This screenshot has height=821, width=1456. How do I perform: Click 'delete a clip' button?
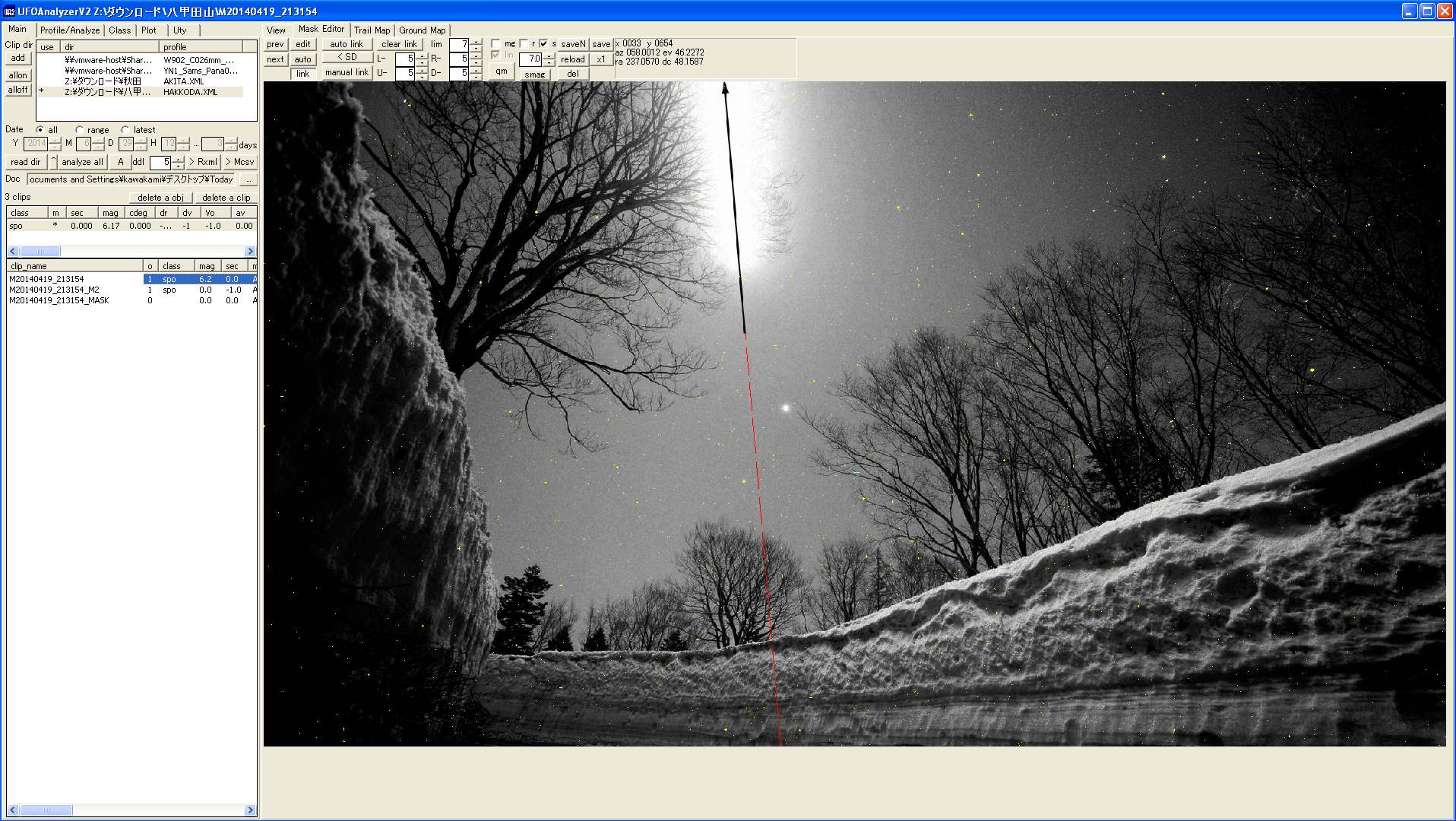[226, 198]
